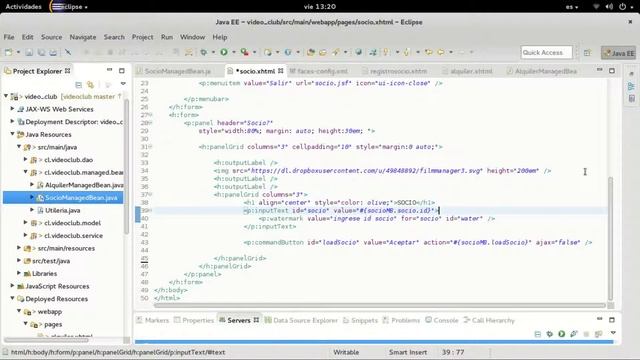Click the power icon in the system bar
Viewport: 640px width, 360px height.
[622, 7]
